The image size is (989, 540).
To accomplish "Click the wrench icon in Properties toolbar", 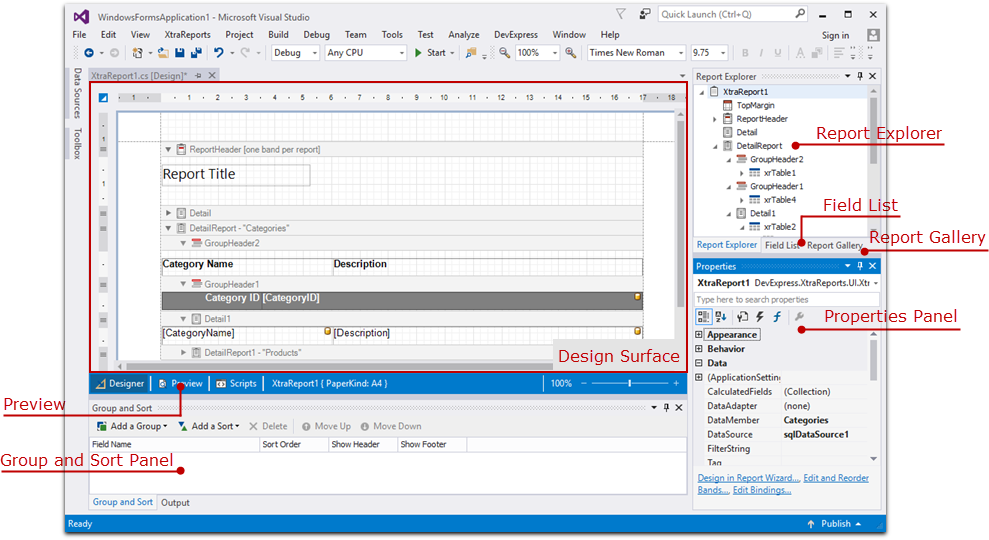I will tap(799, 317).
